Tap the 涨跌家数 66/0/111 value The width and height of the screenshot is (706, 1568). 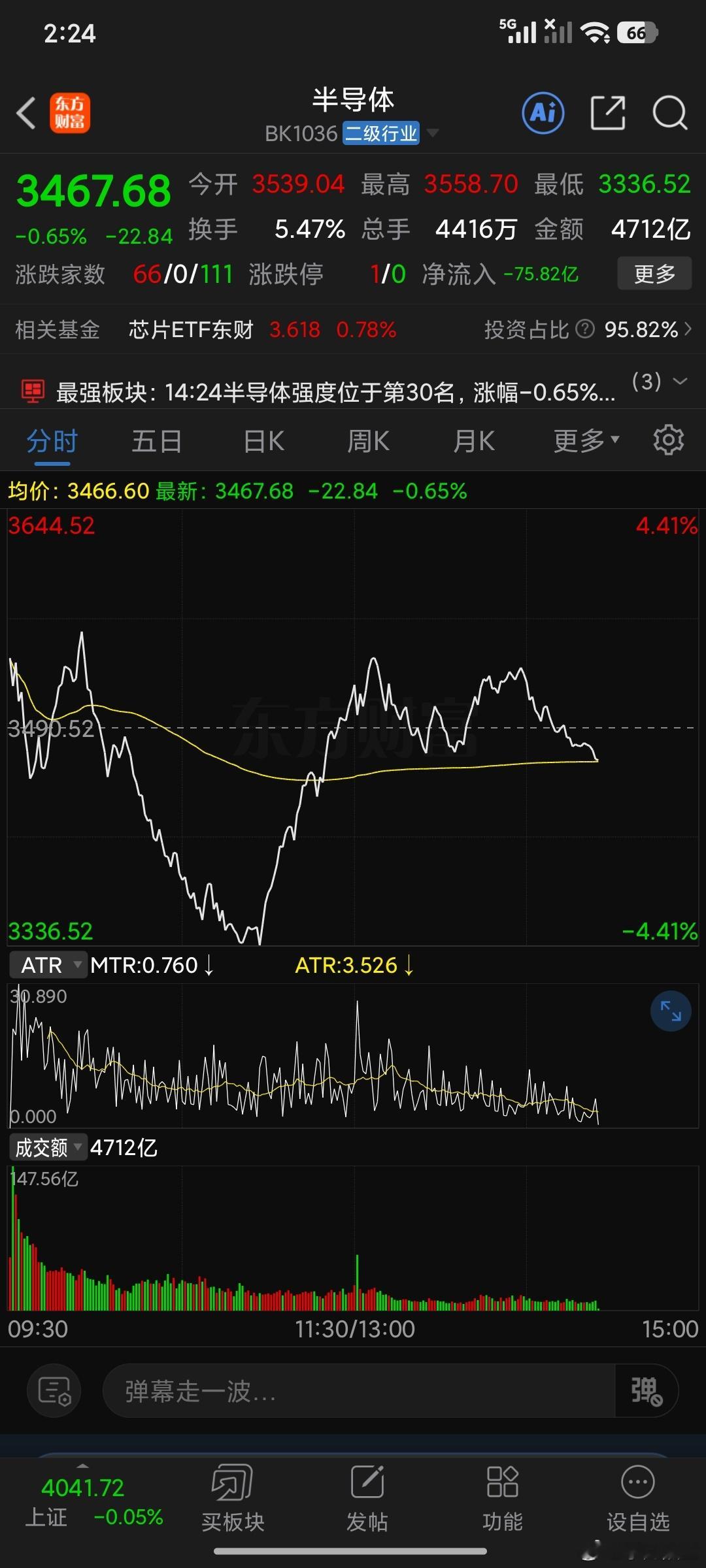183,274
